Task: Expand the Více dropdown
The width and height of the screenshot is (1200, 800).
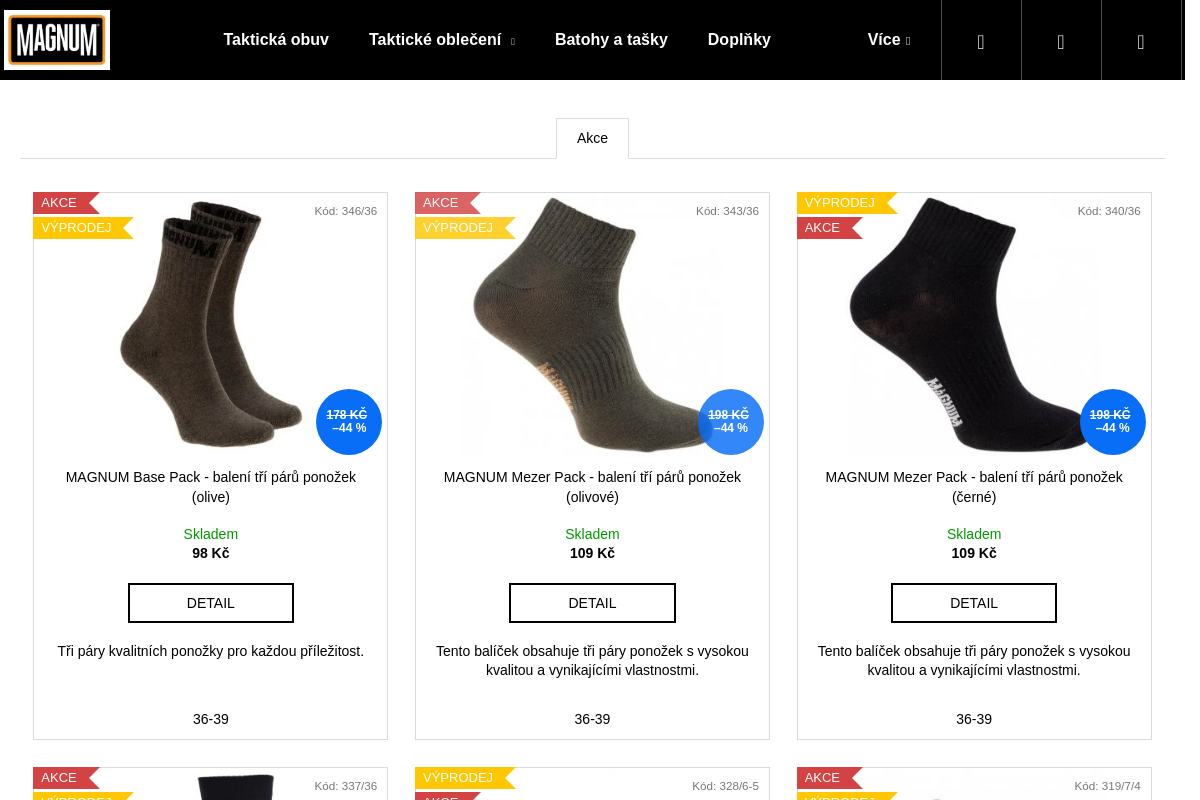Action: click(x=889, y=40)
